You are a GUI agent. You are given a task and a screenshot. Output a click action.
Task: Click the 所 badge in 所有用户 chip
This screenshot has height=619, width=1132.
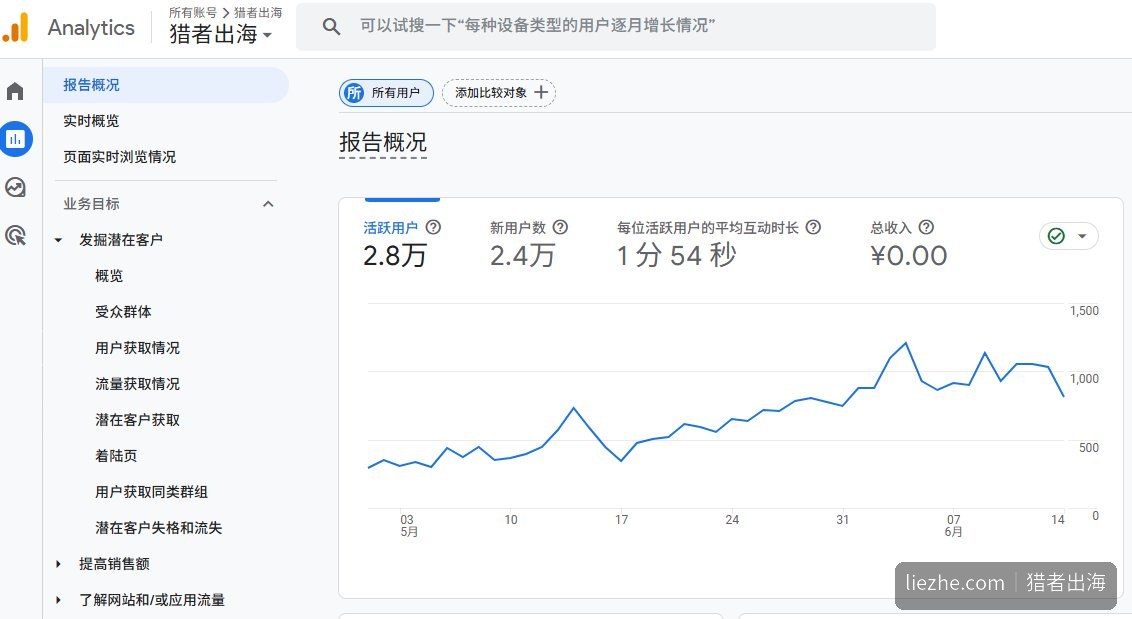[x=354, y=92]
